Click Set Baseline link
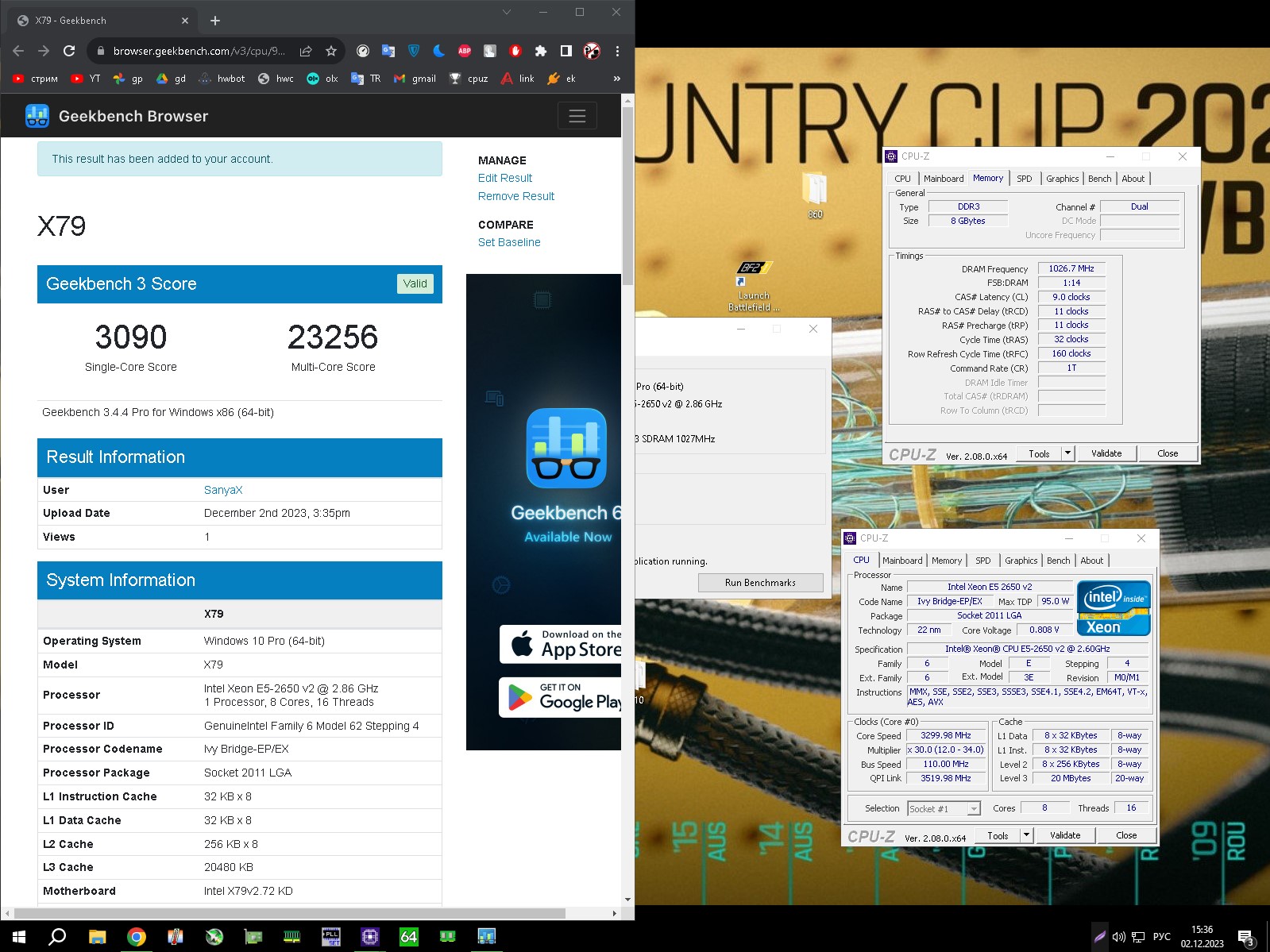The width and height of the screenshot is (1270, 952). click(509, 242)
